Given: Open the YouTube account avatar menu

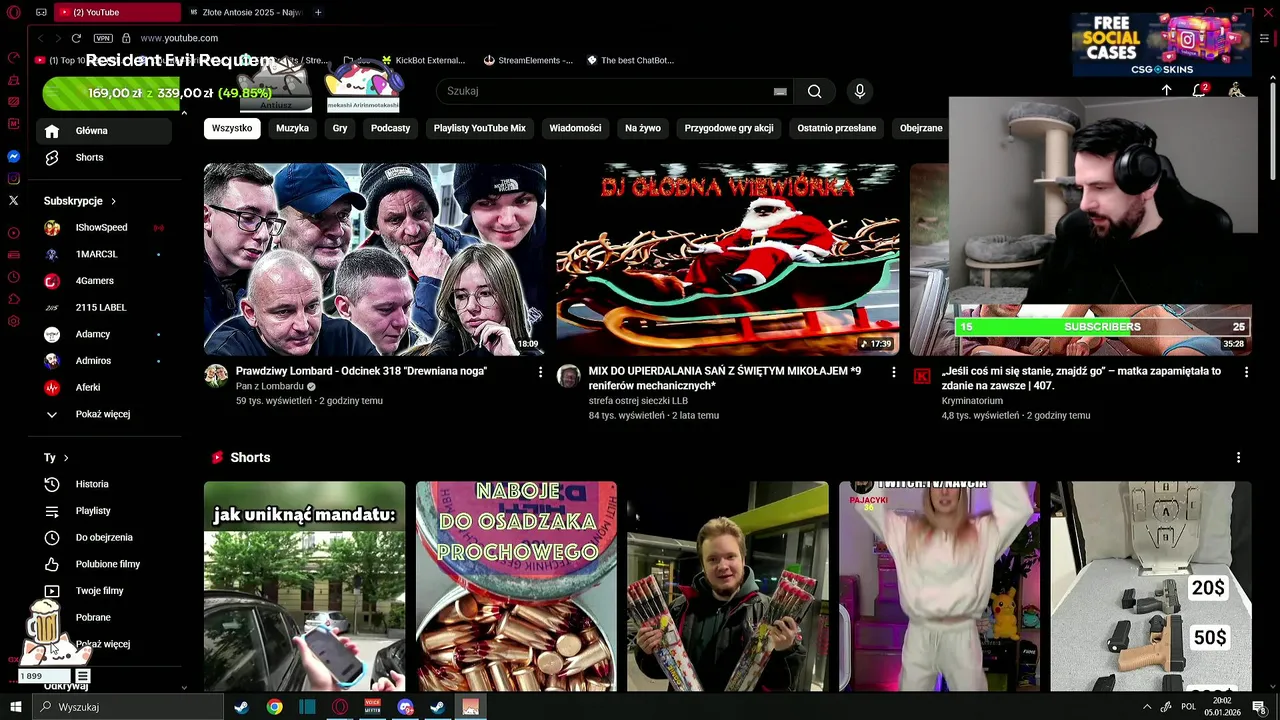Looking at the screenshot, I should 1236,90.
